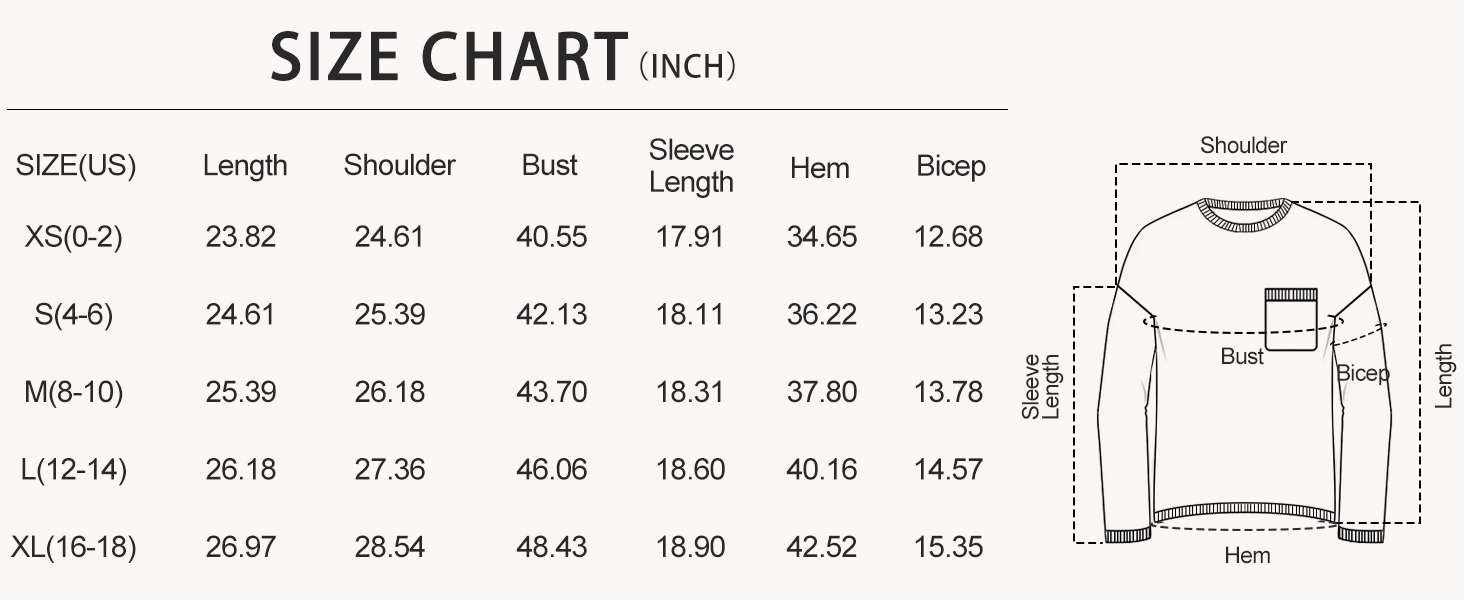Click the bust value 42.13 for size S
This screenshot has height=600, width=1464.
click(x=551, y=315)
